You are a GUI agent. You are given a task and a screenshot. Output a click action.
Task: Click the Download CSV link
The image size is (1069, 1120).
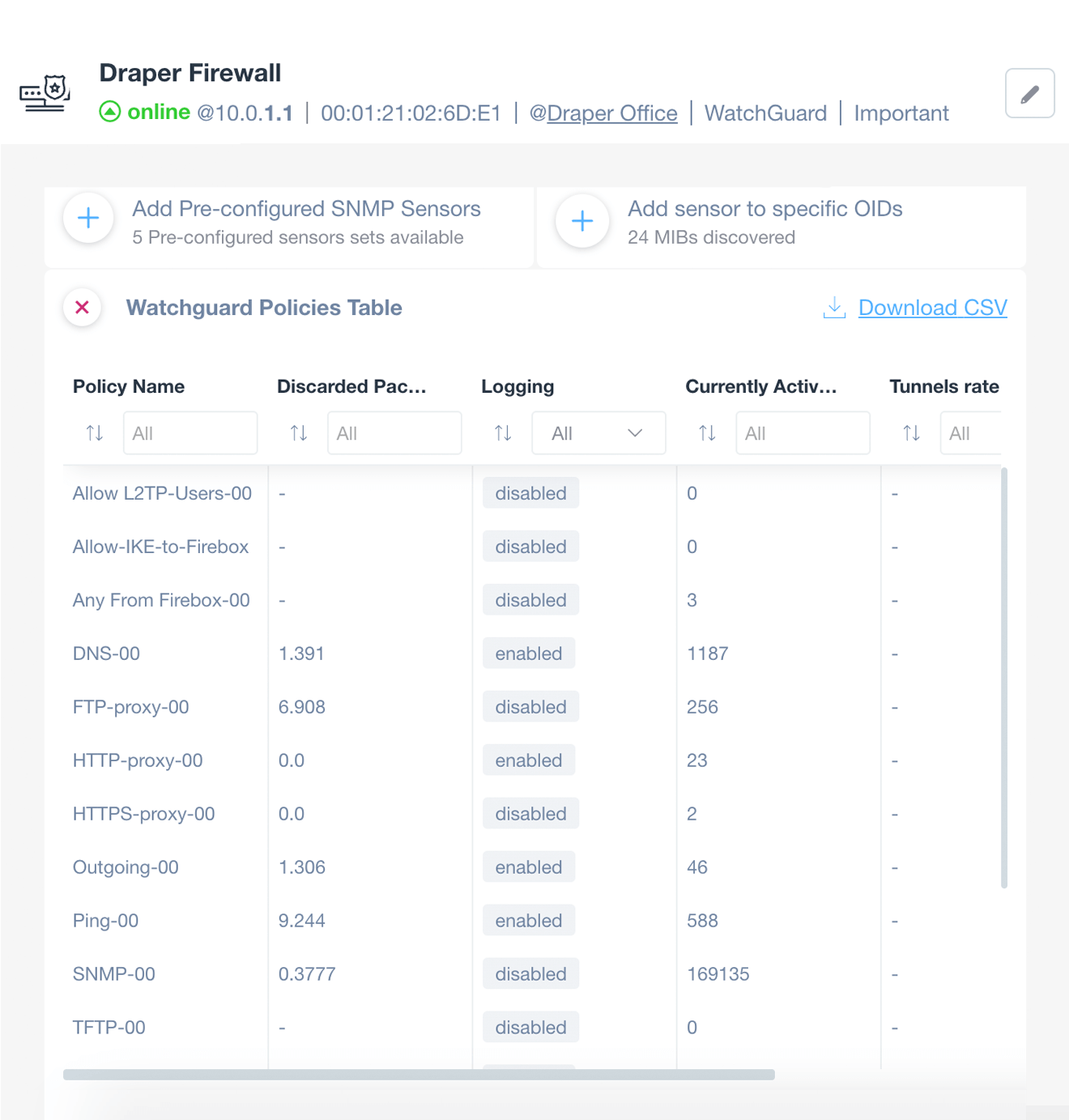coord(932,308)
